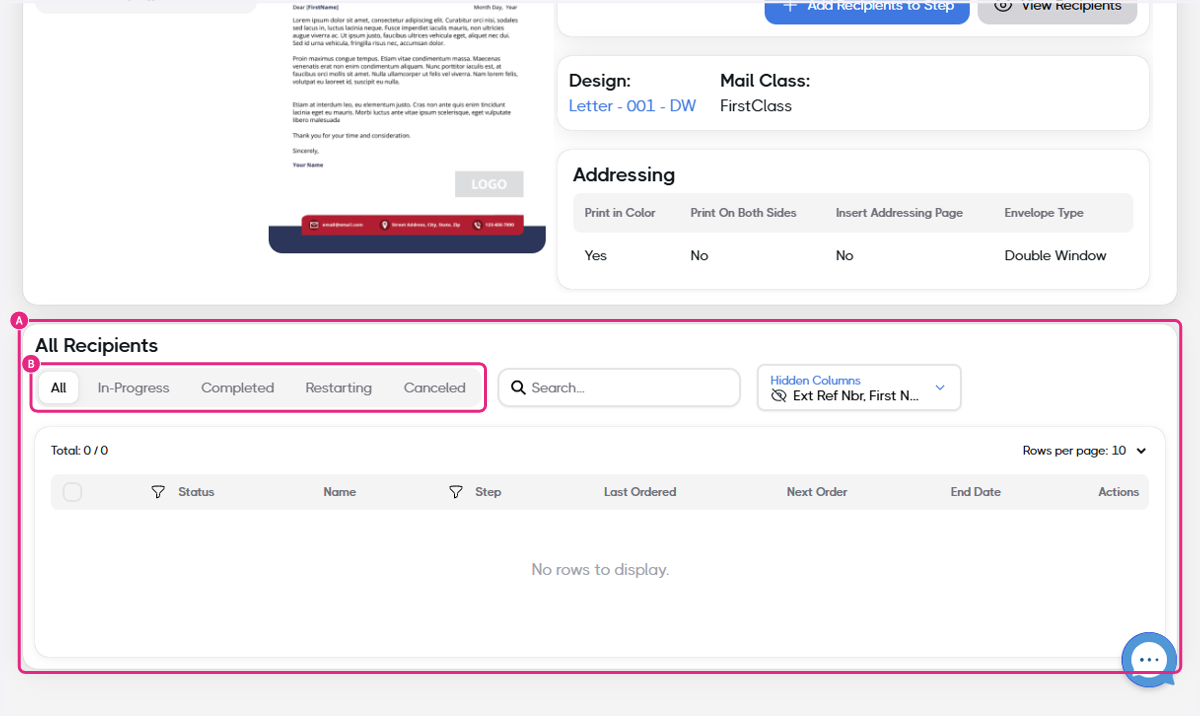
Task: Click the Last Ordered column header
Action: pyautogui.click(x=640, y=492)
